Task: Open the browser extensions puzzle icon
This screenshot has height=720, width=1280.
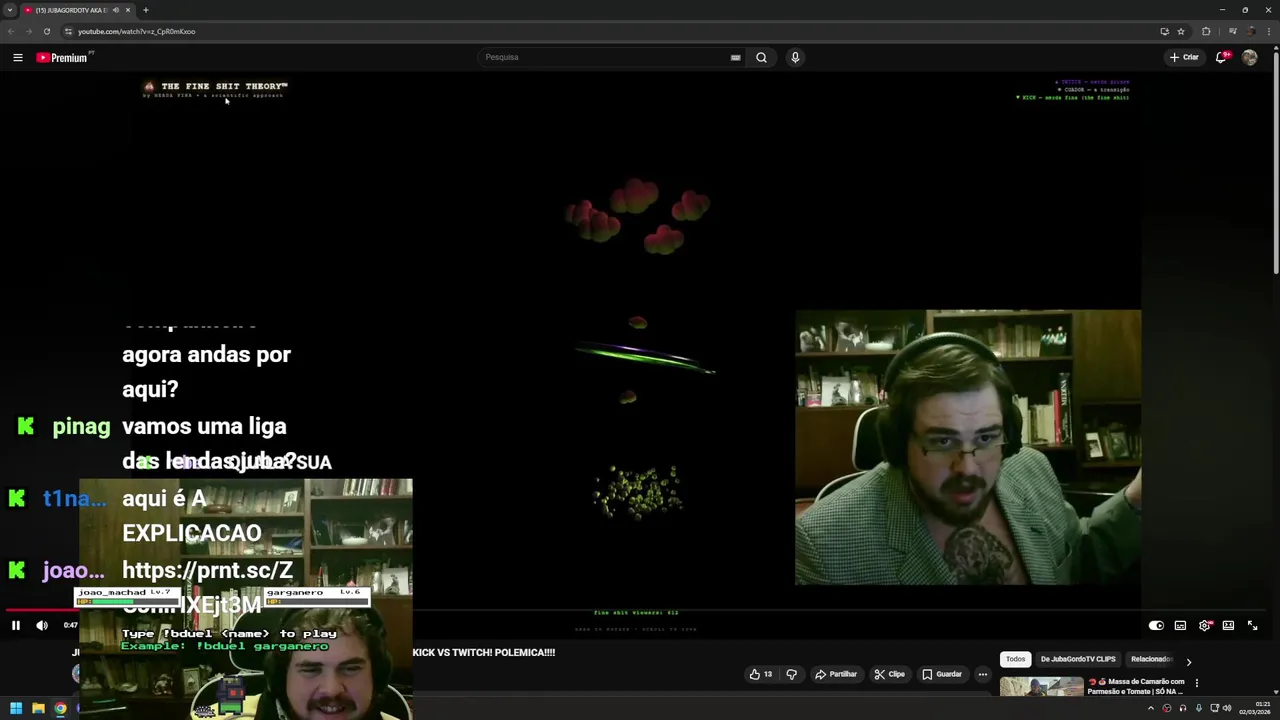Action: coord(1206,31)
